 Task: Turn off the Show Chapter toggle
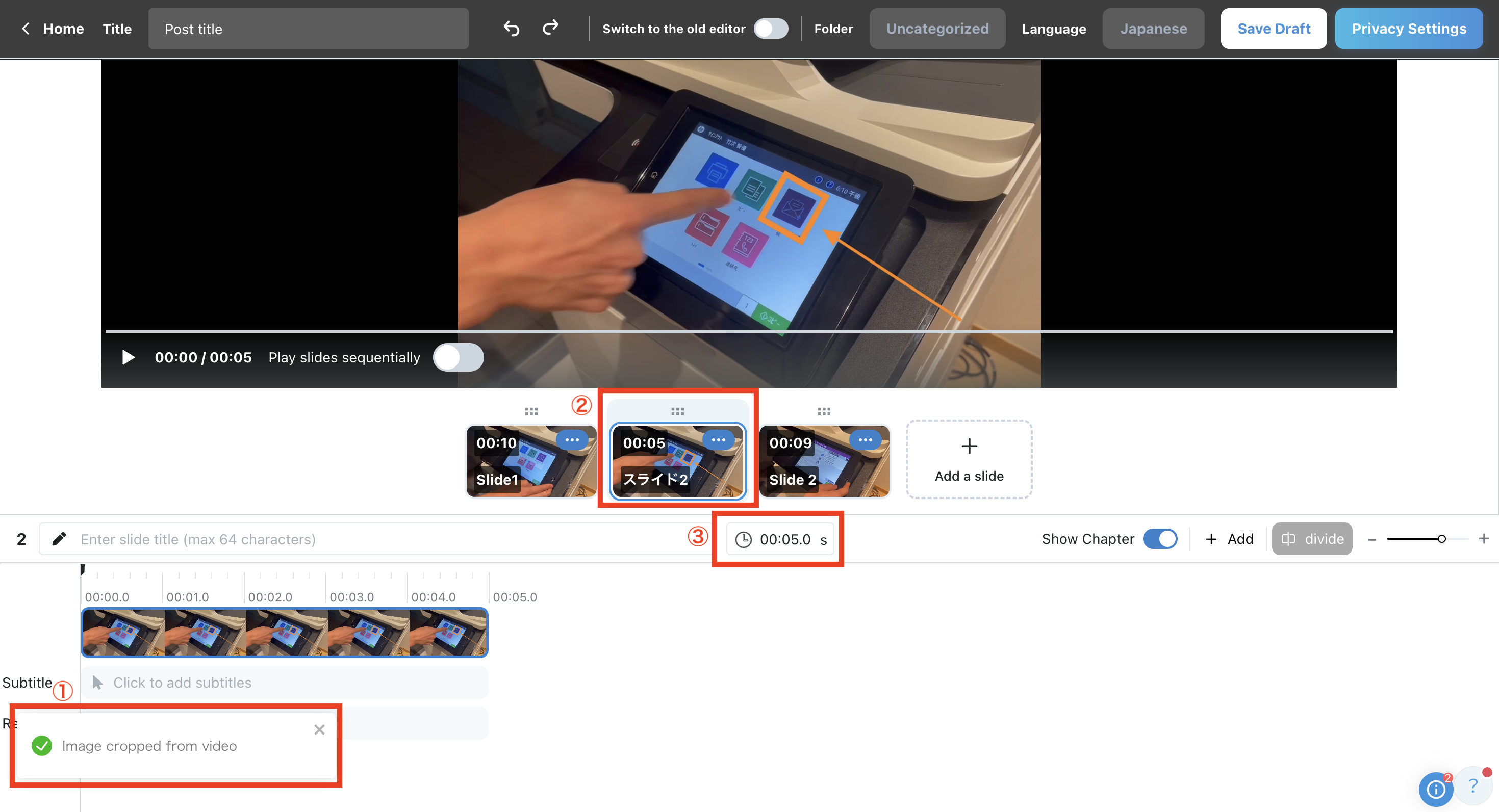pos(1160,539)
